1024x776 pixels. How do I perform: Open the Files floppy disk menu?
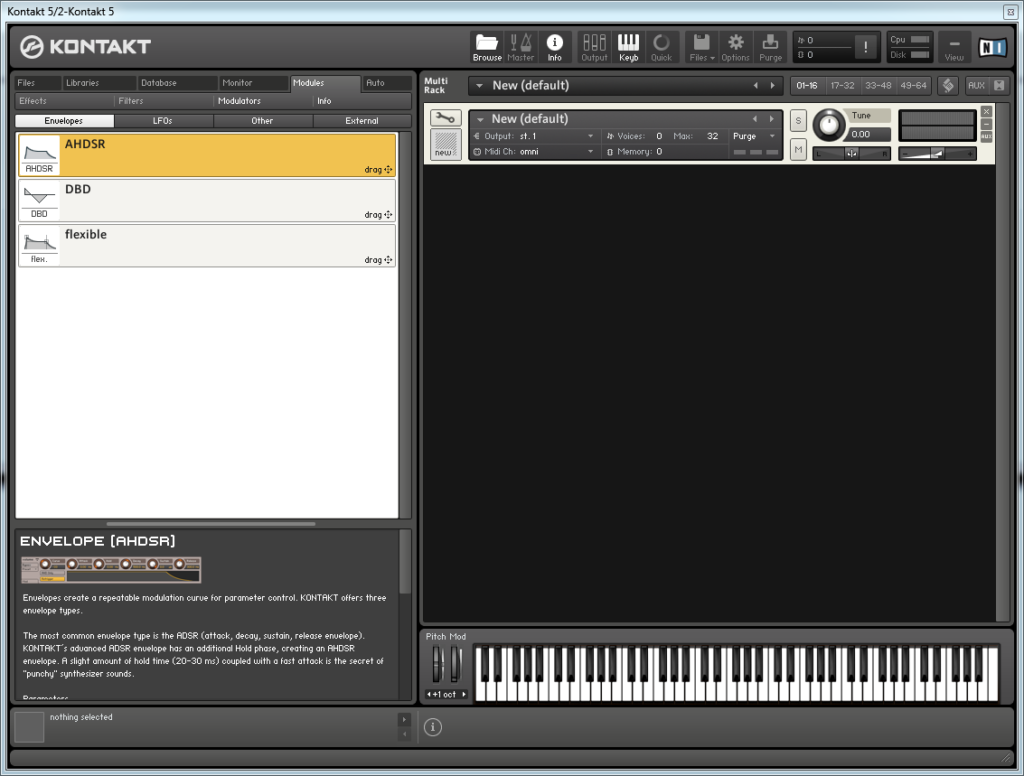(x=701, y=47)
